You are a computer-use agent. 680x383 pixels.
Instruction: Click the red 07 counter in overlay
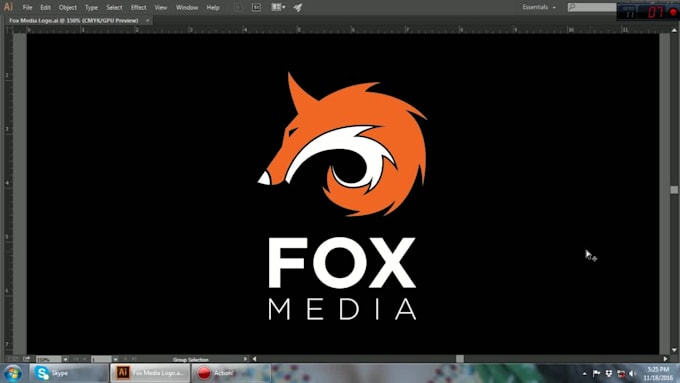tap(655, 12)
